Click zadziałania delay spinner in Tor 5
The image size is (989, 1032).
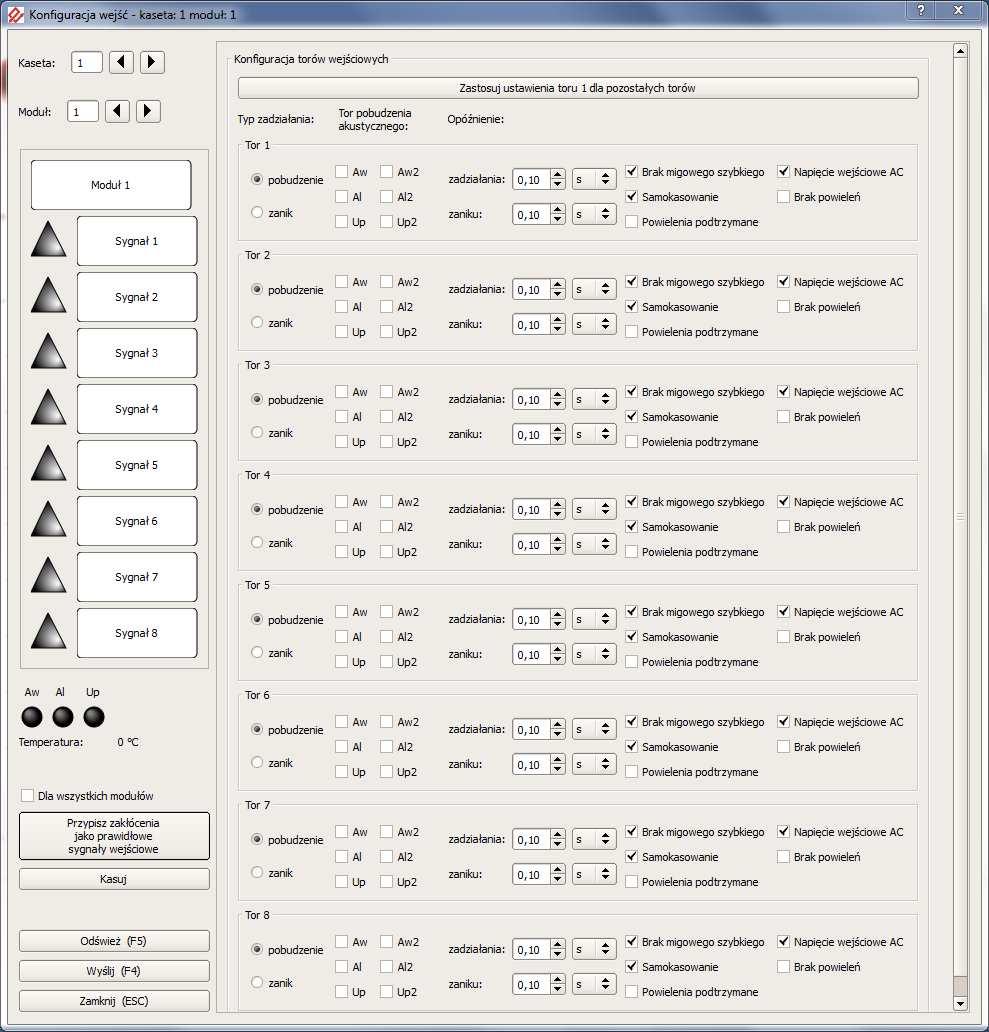[538, 619]
